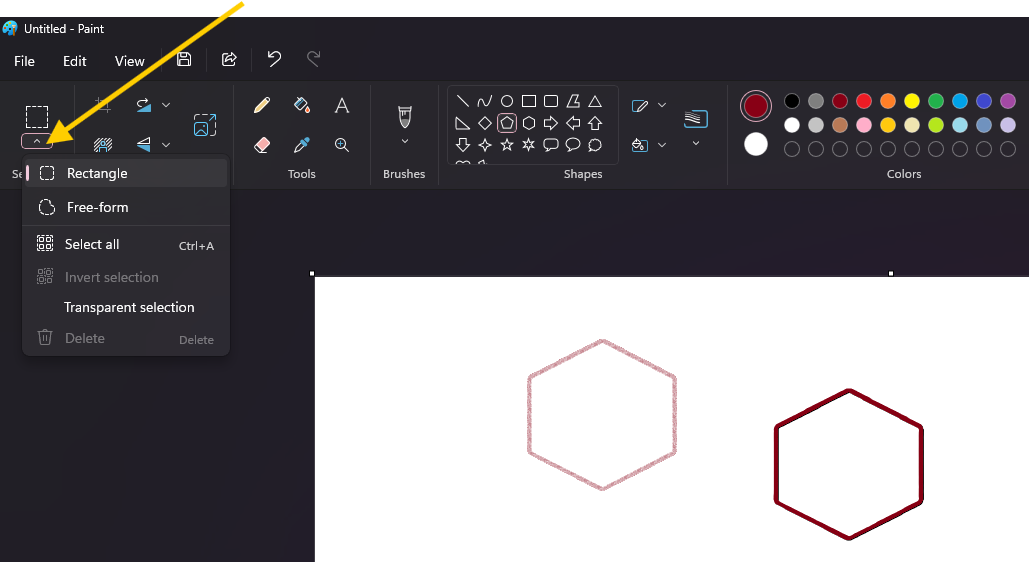Select the Fill bucket tool

pos(301,105)
